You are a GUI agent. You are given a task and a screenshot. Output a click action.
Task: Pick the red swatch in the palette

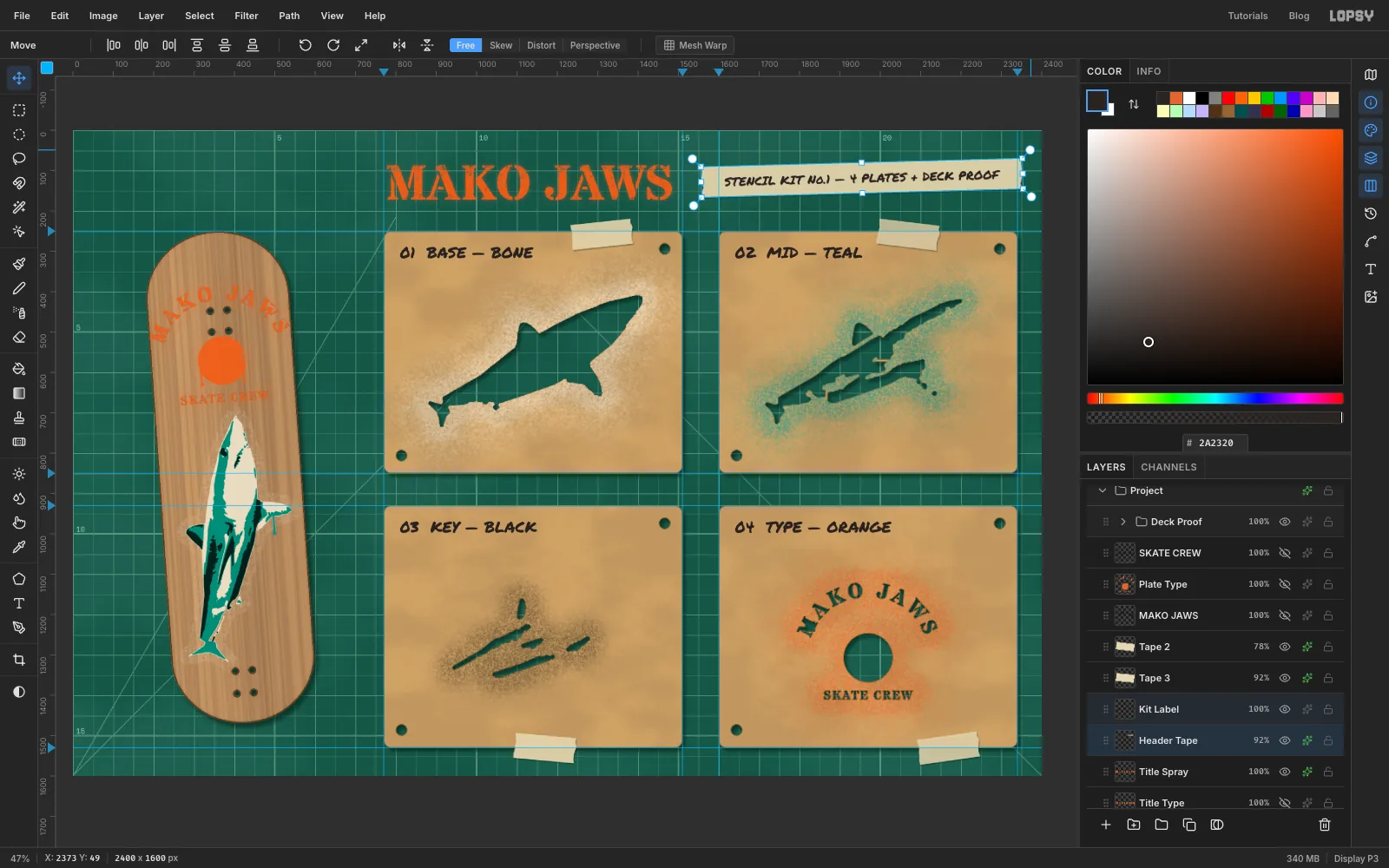(x=1228, y=98)
